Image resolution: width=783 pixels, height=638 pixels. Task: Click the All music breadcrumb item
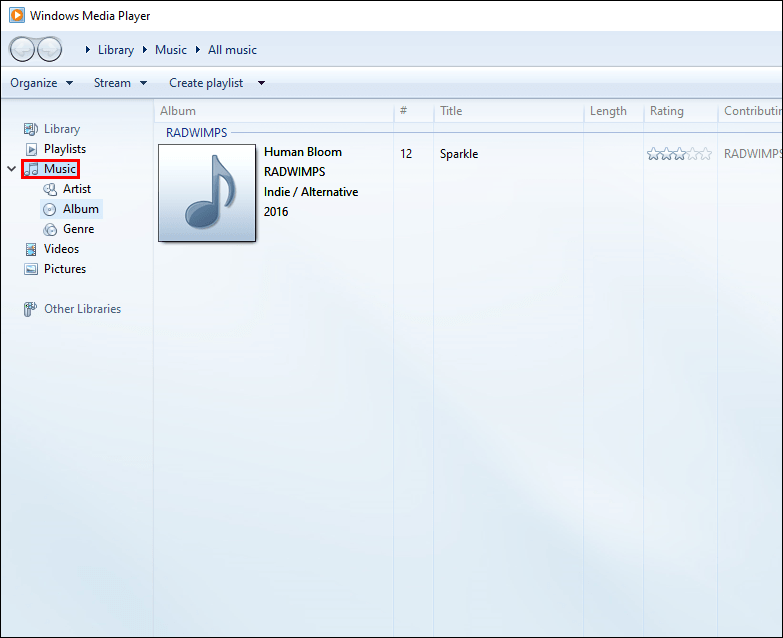pos(232,50)
